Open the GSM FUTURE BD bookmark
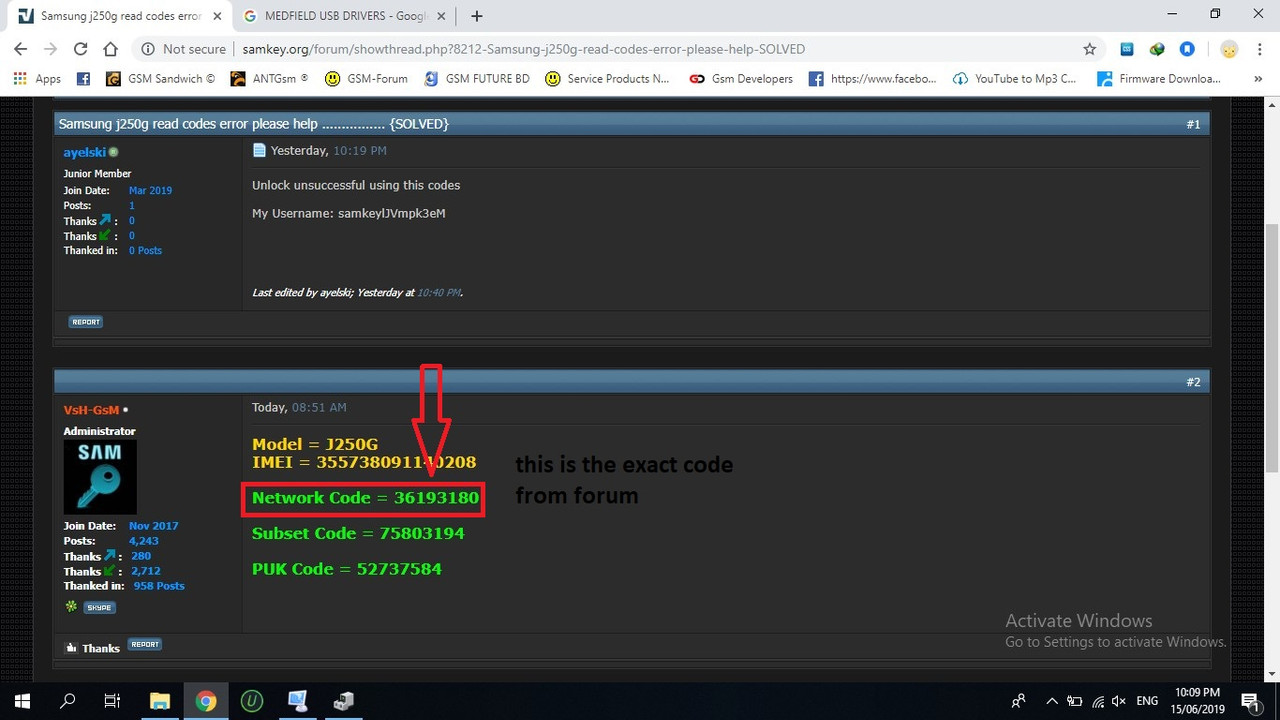Screen dimensions: 1280x720 [x=477, y=78]
